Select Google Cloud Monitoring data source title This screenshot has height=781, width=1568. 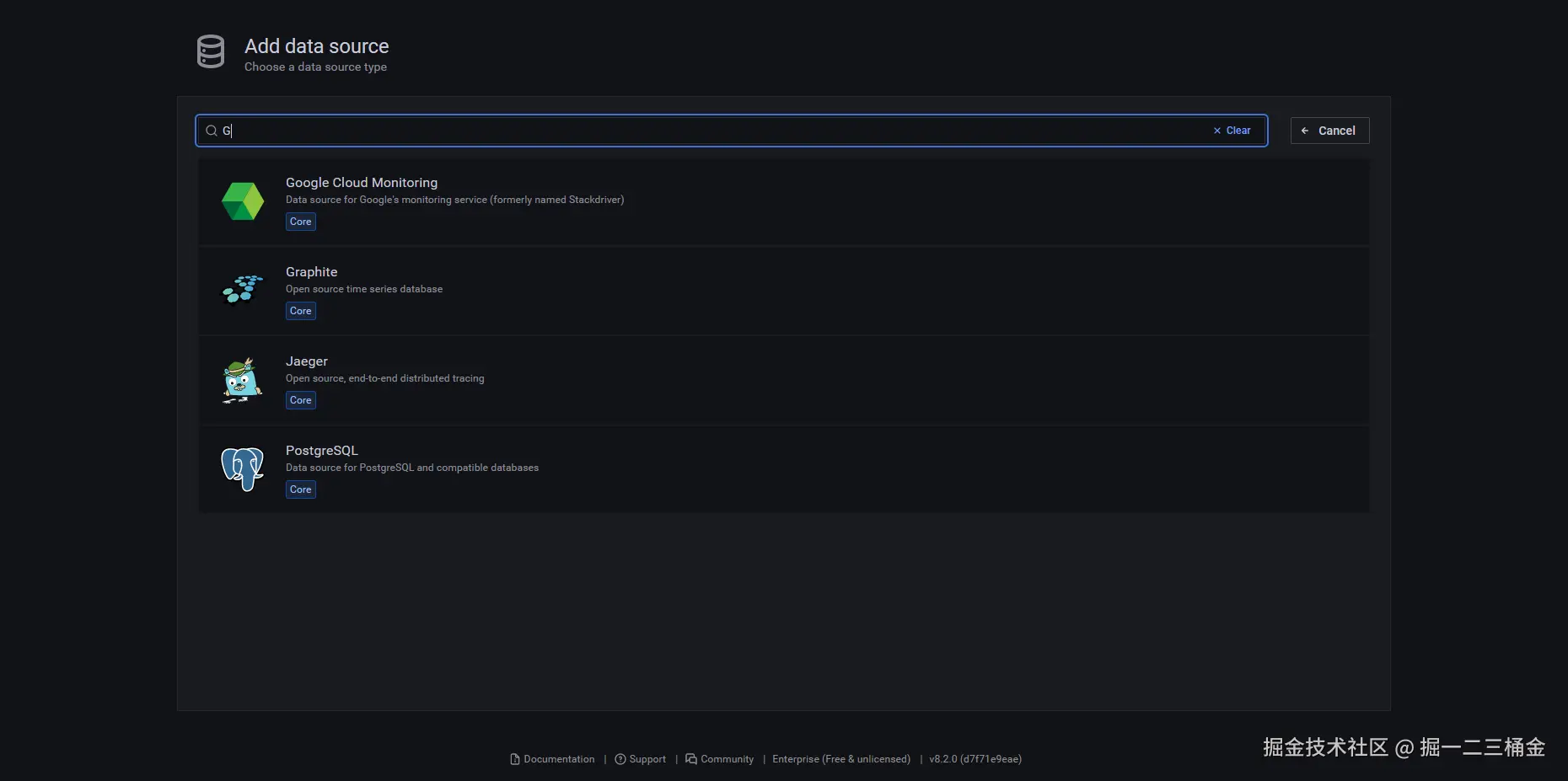point(362,183)
